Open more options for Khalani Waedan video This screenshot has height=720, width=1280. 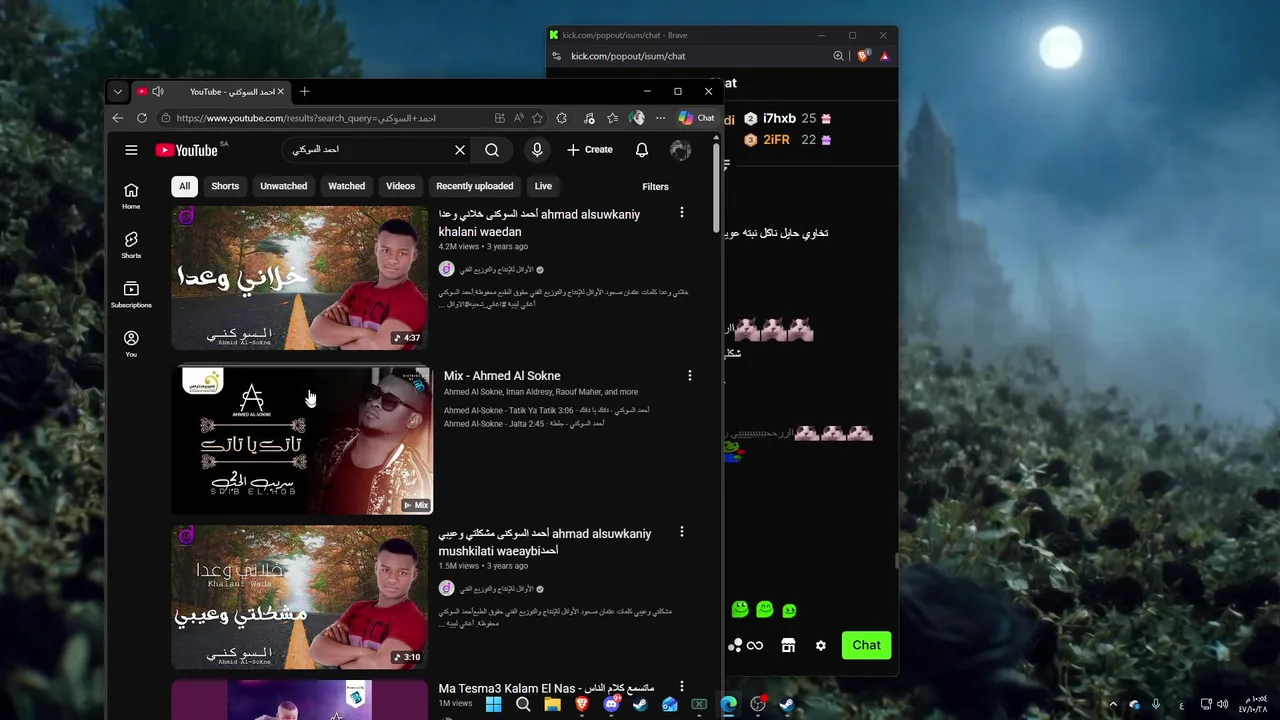coord(682,212)
